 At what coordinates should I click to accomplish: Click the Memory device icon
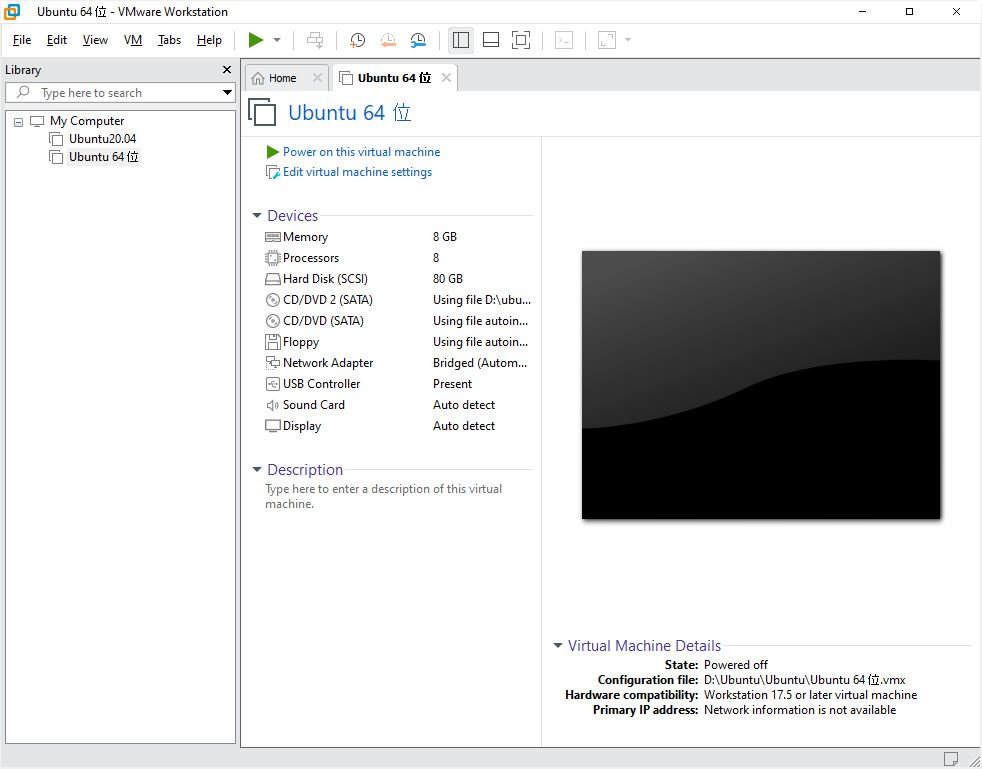click(x=272, y=237)
